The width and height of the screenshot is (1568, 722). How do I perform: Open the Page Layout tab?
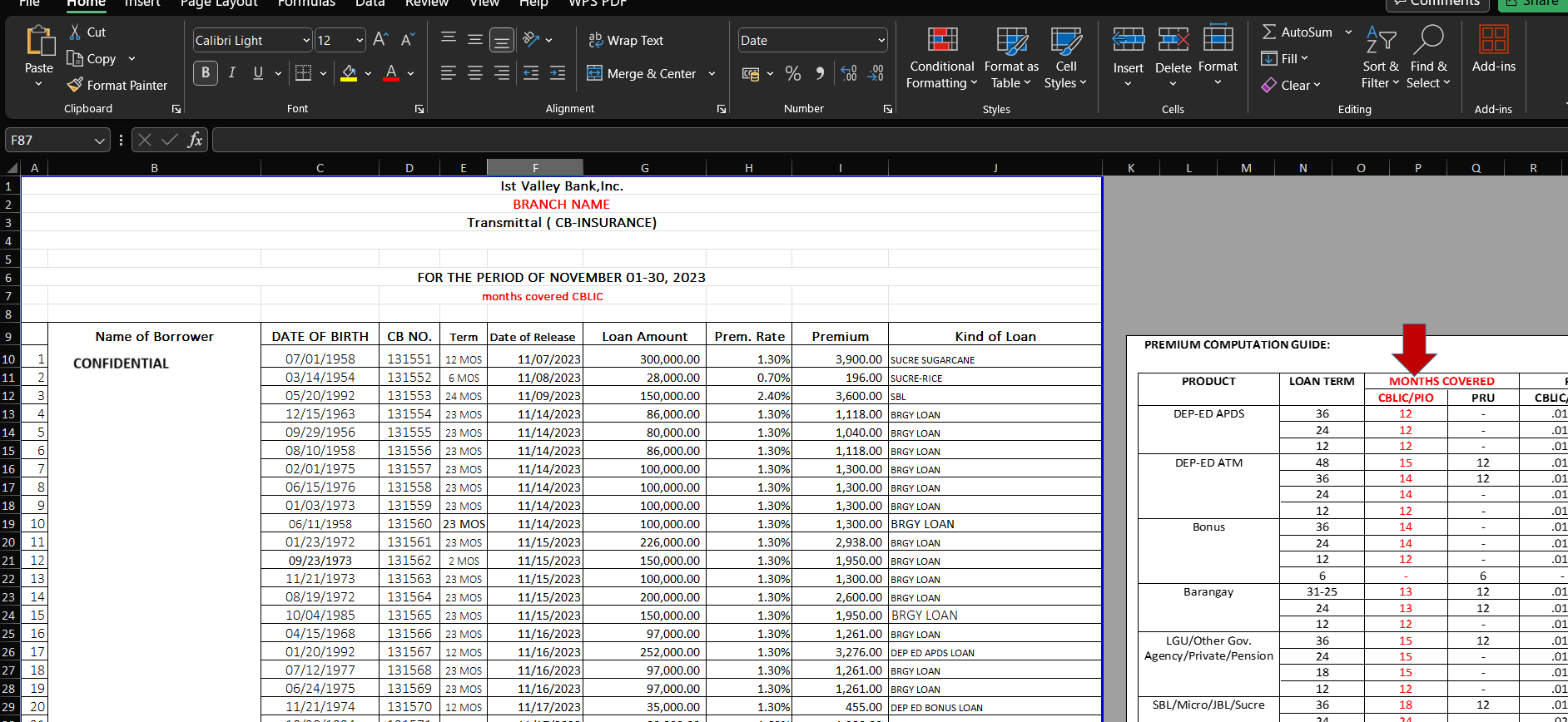point(219,3)
